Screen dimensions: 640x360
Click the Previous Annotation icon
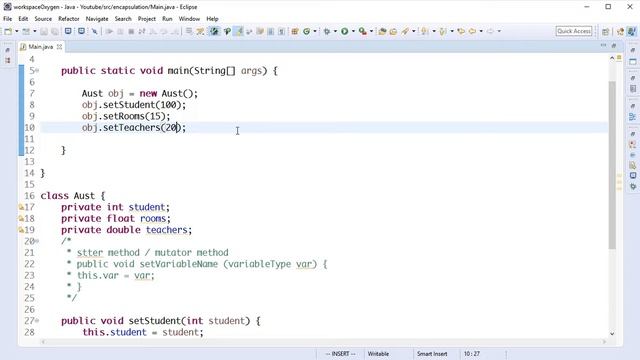[x=443, y=31]
